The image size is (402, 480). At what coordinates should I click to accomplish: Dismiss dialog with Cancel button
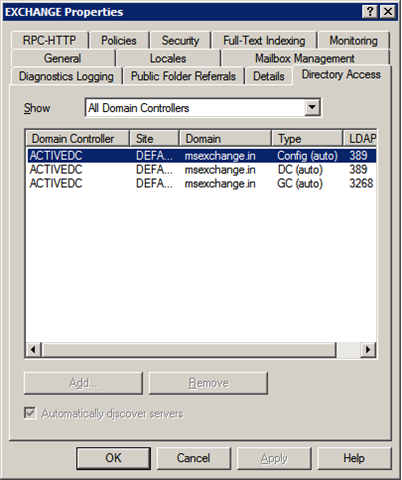194,458
